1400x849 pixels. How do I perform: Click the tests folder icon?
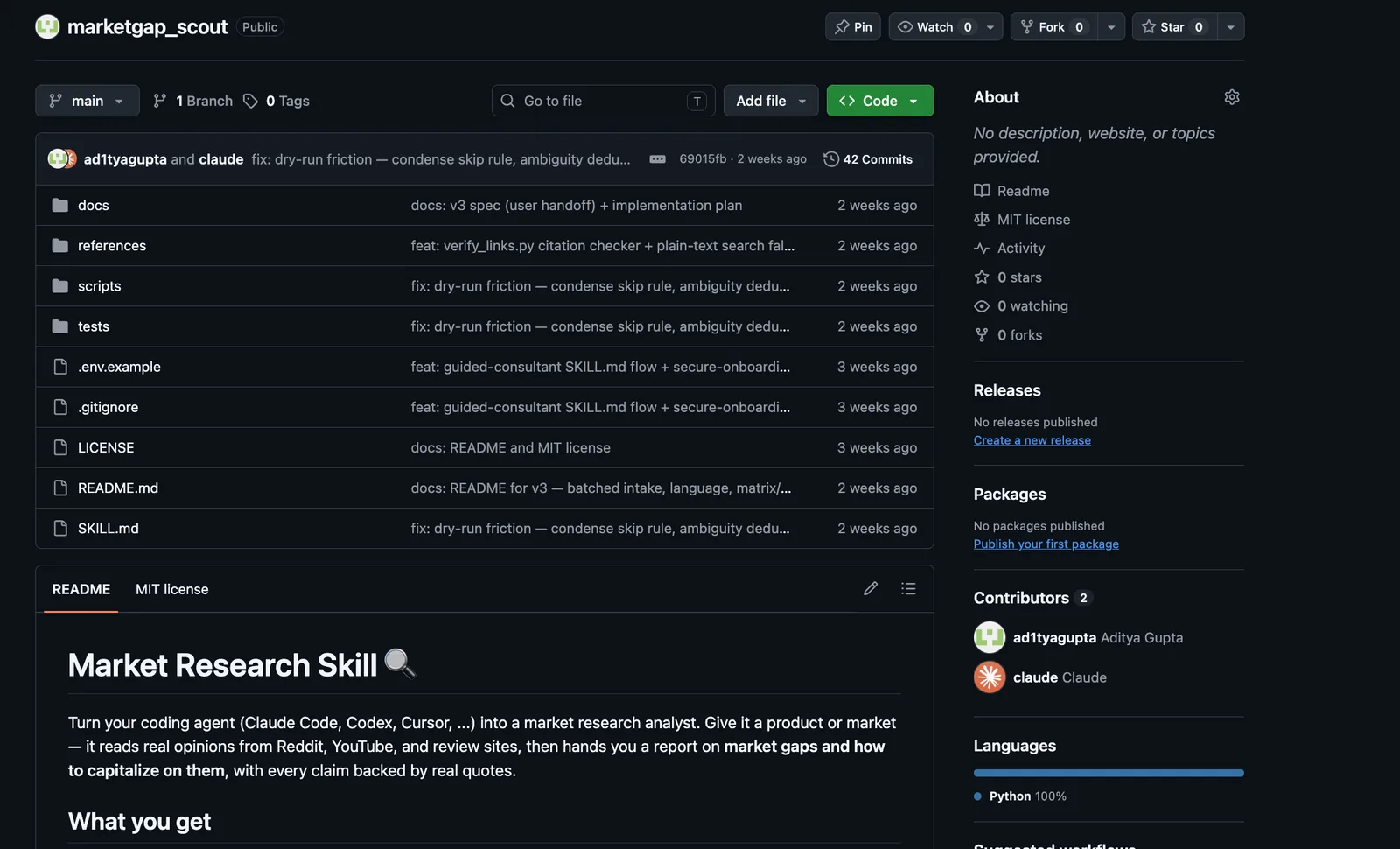click(60, 326)
